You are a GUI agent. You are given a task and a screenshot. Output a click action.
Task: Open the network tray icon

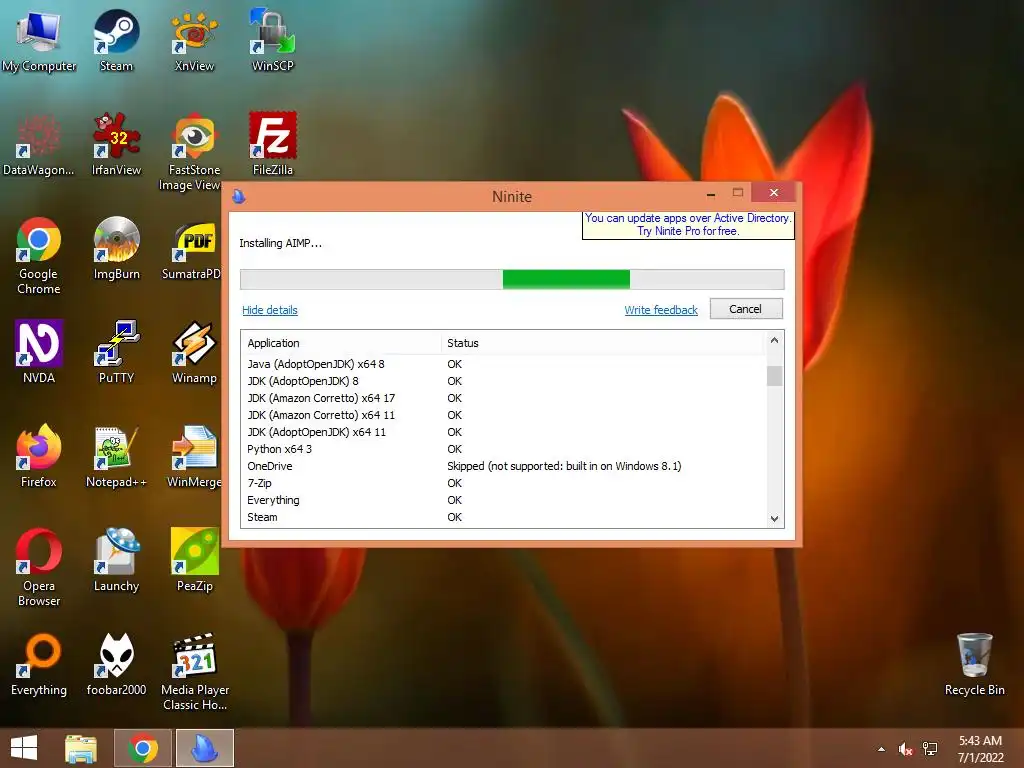(930, 749)
